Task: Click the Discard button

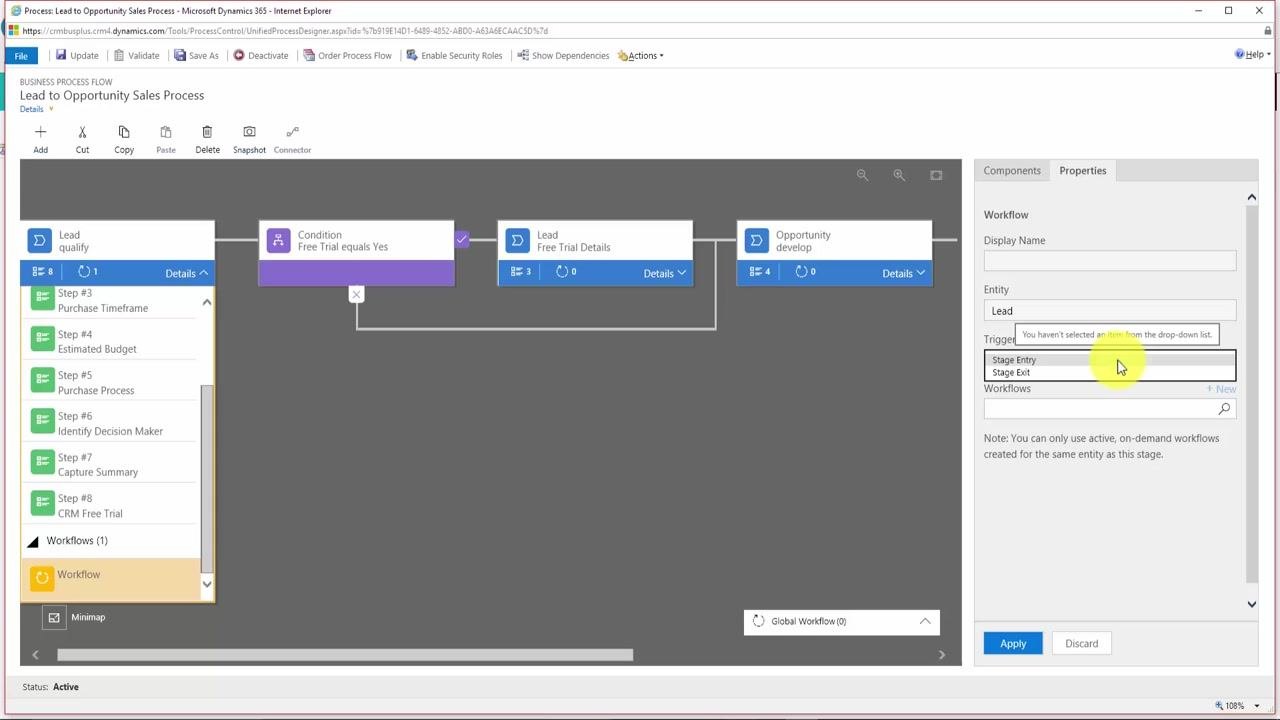Action: (1081, 644)
